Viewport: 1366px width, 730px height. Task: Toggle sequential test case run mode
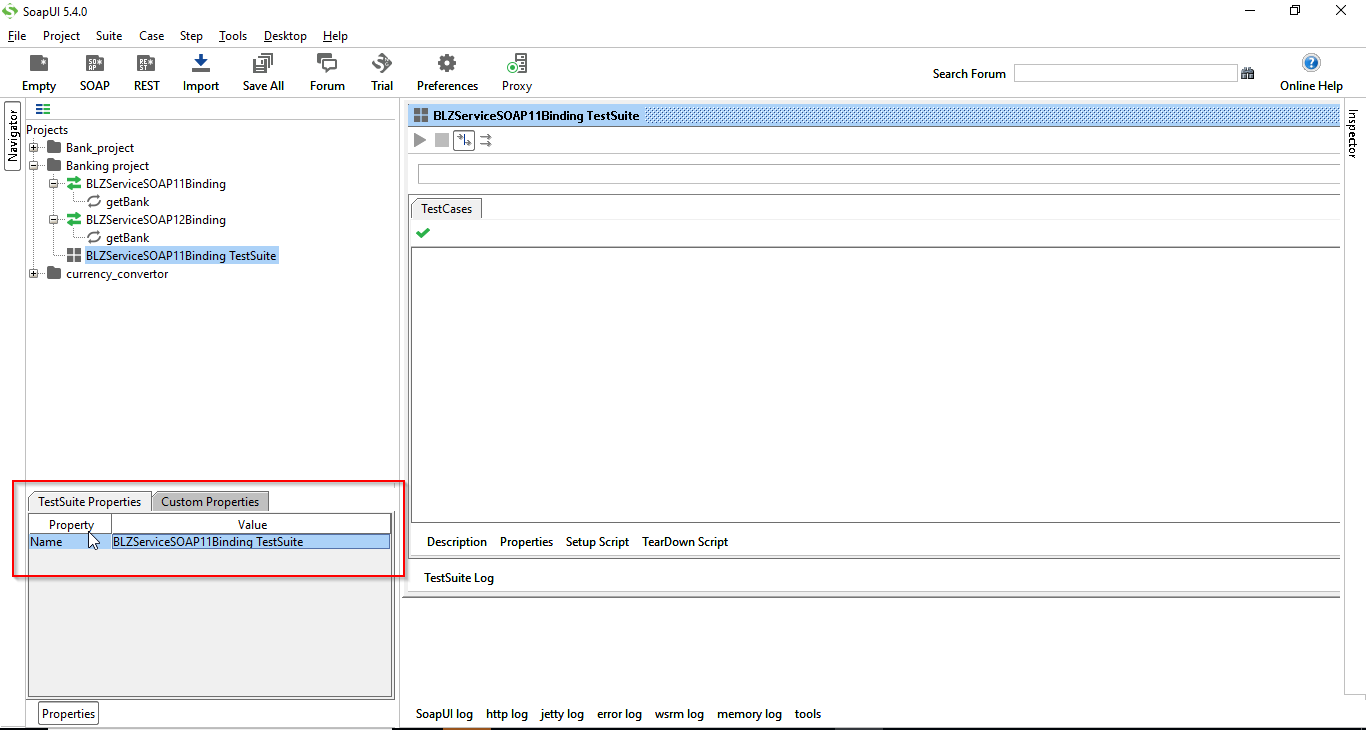pos(463,140)
